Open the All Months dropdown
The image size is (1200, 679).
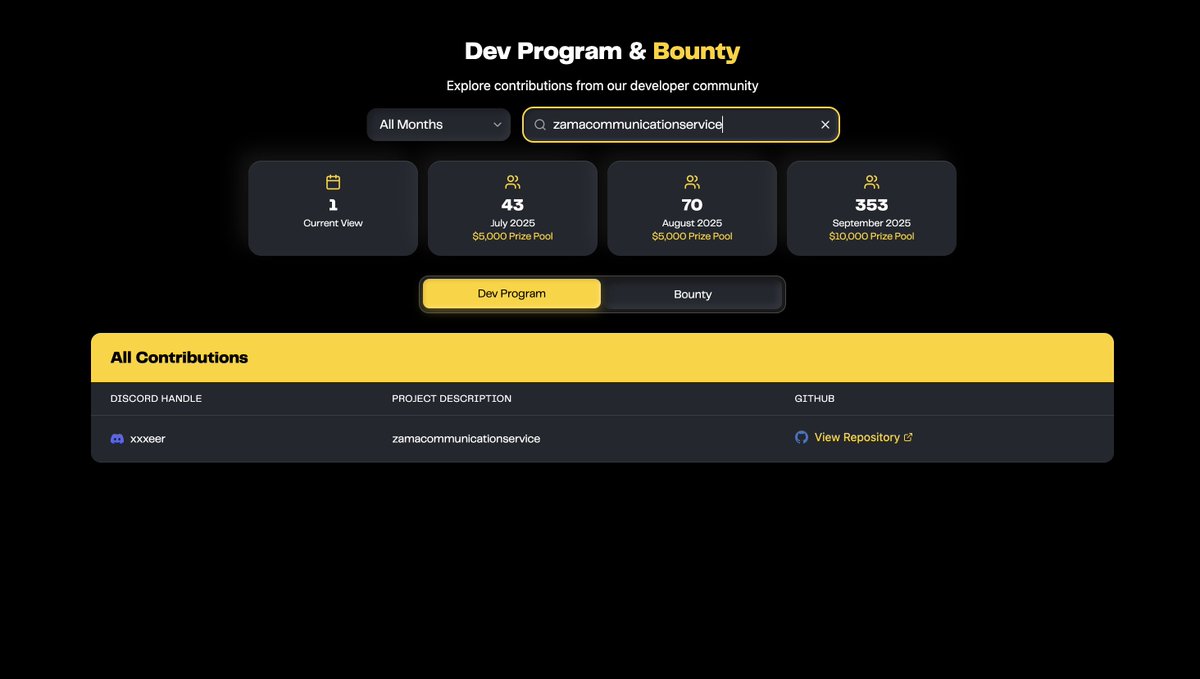click(x=439, y=125)
